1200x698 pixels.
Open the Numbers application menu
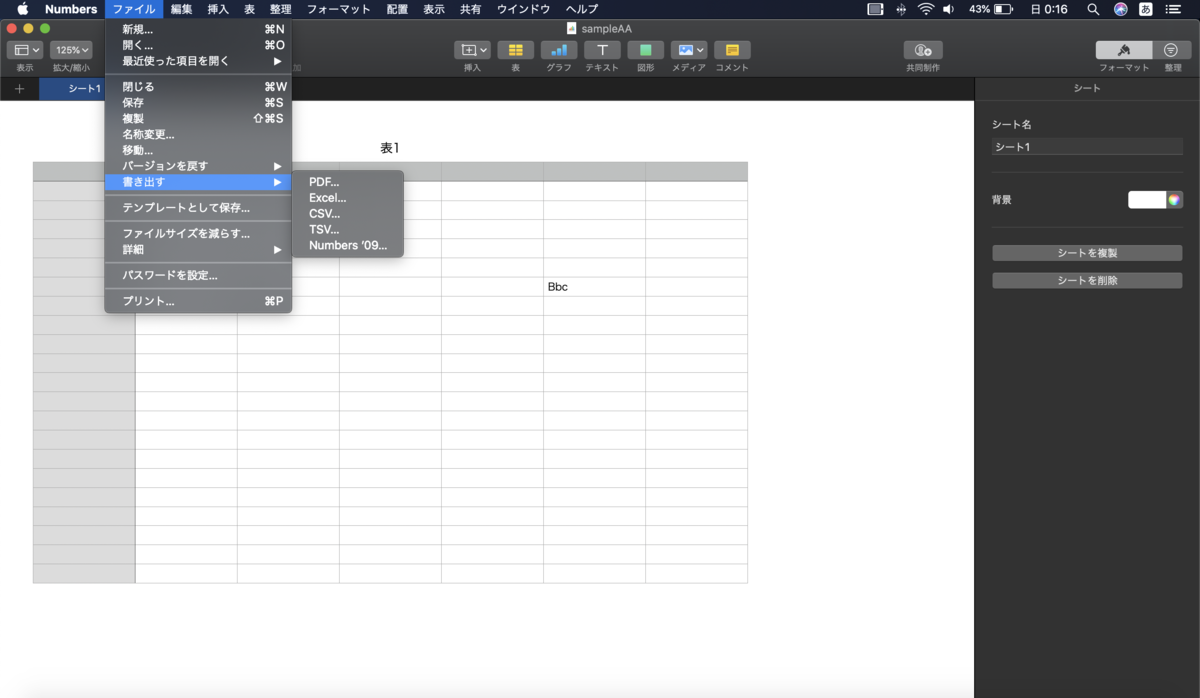(x=71, y=9)
